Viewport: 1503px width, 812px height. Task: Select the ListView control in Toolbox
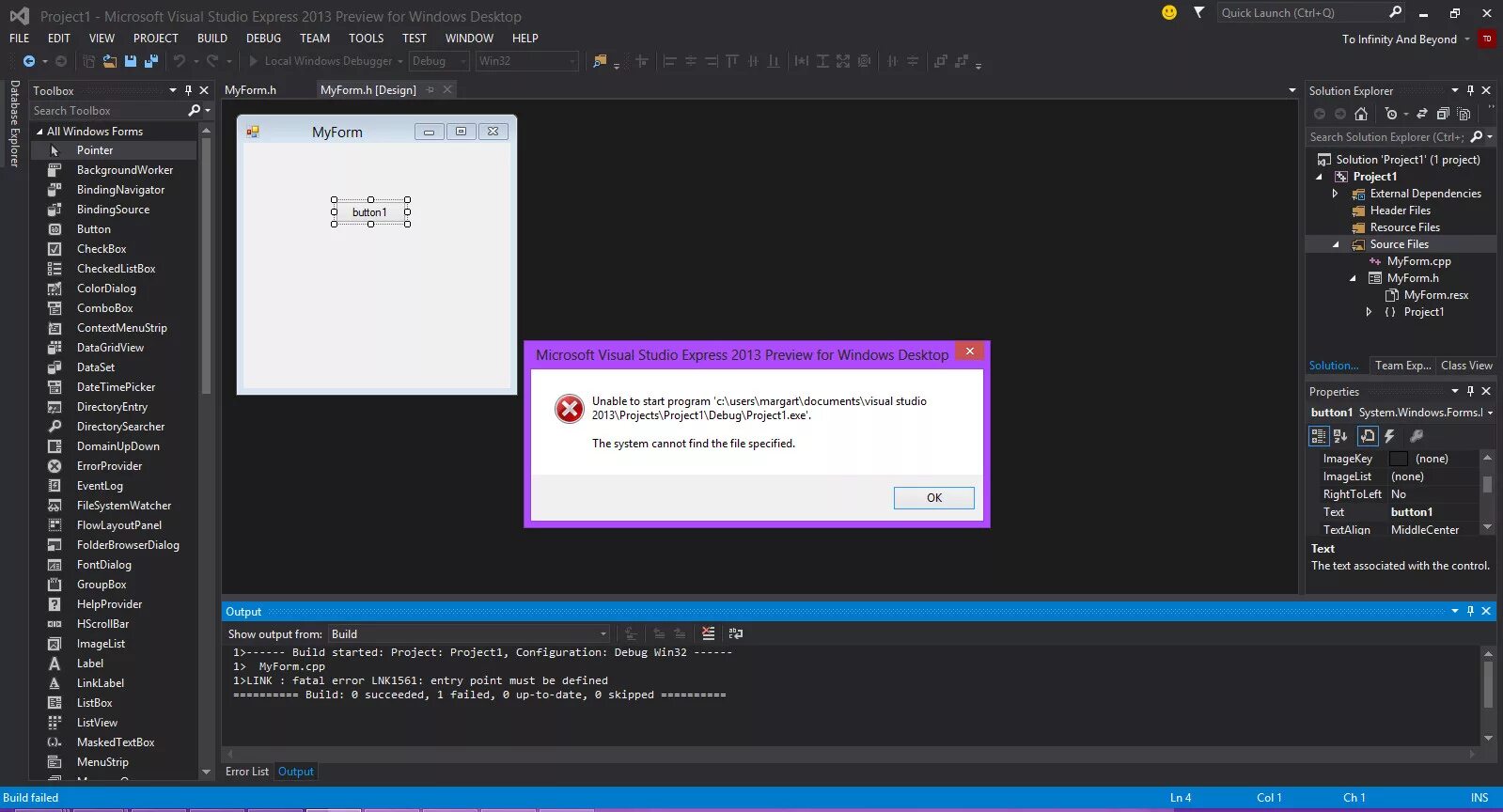[97, 723]
